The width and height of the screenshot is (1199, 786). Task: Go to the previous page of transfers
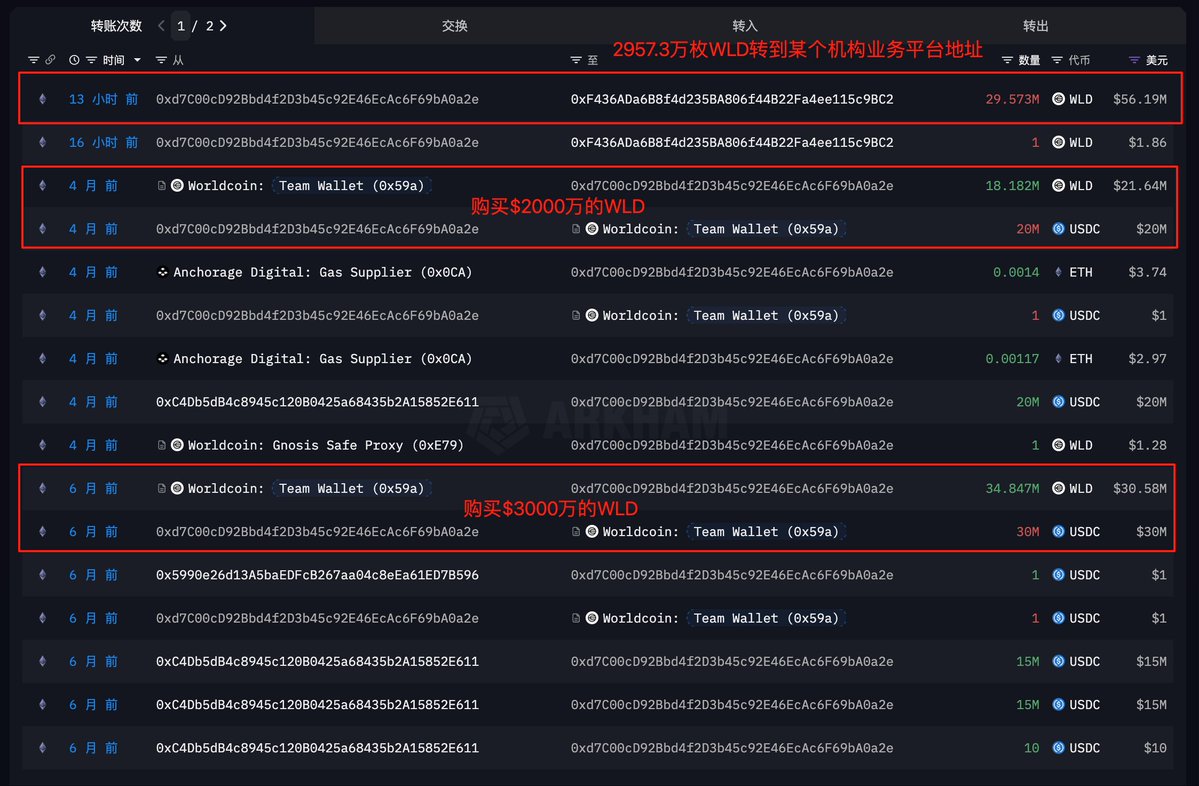click(x=161, y=26)
